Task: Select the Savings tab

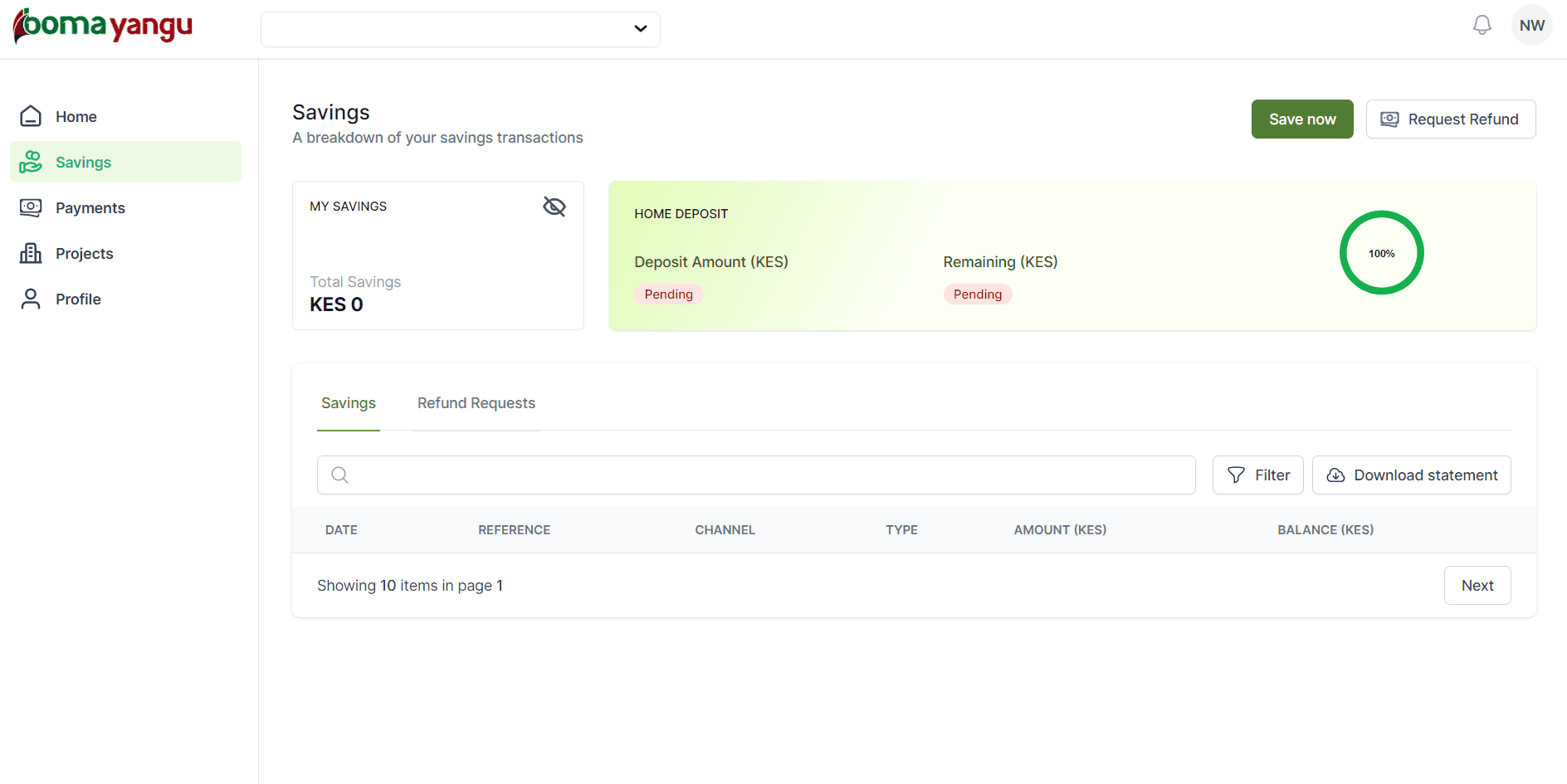Action: point(348,403)
